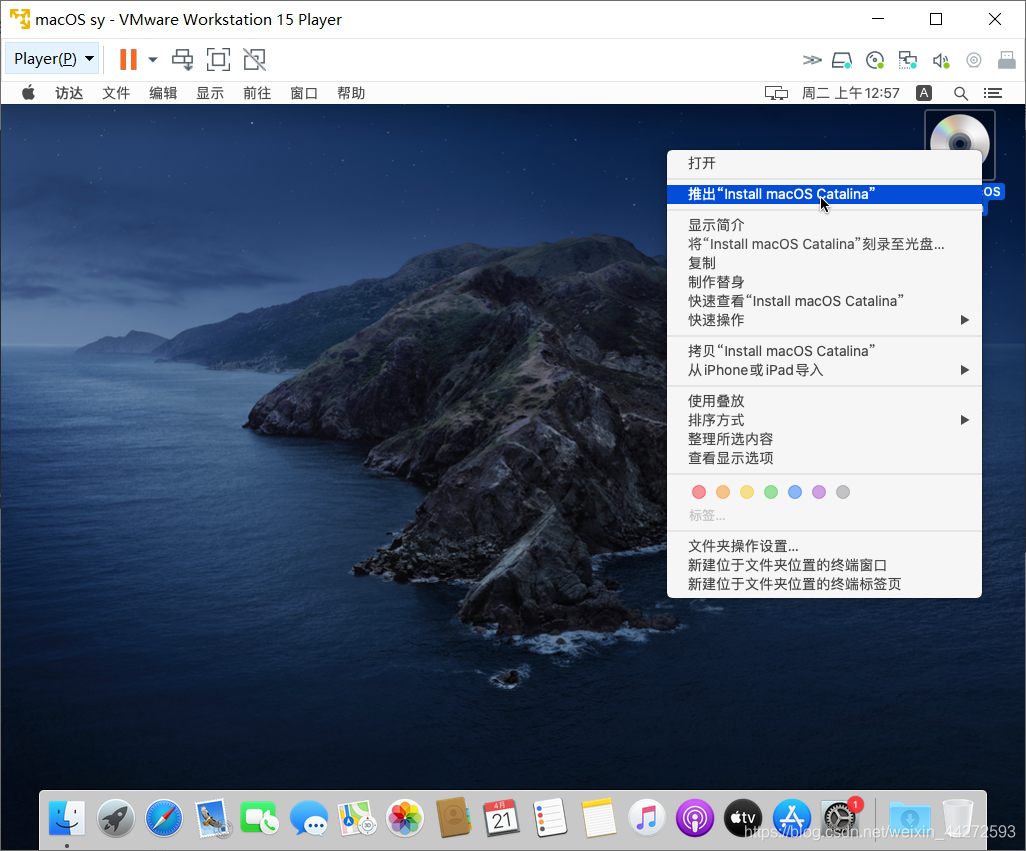Viewport: 1026px width, 851px height.
Task: Launch App Store from the Dock
Action: [x=791, y=818]
